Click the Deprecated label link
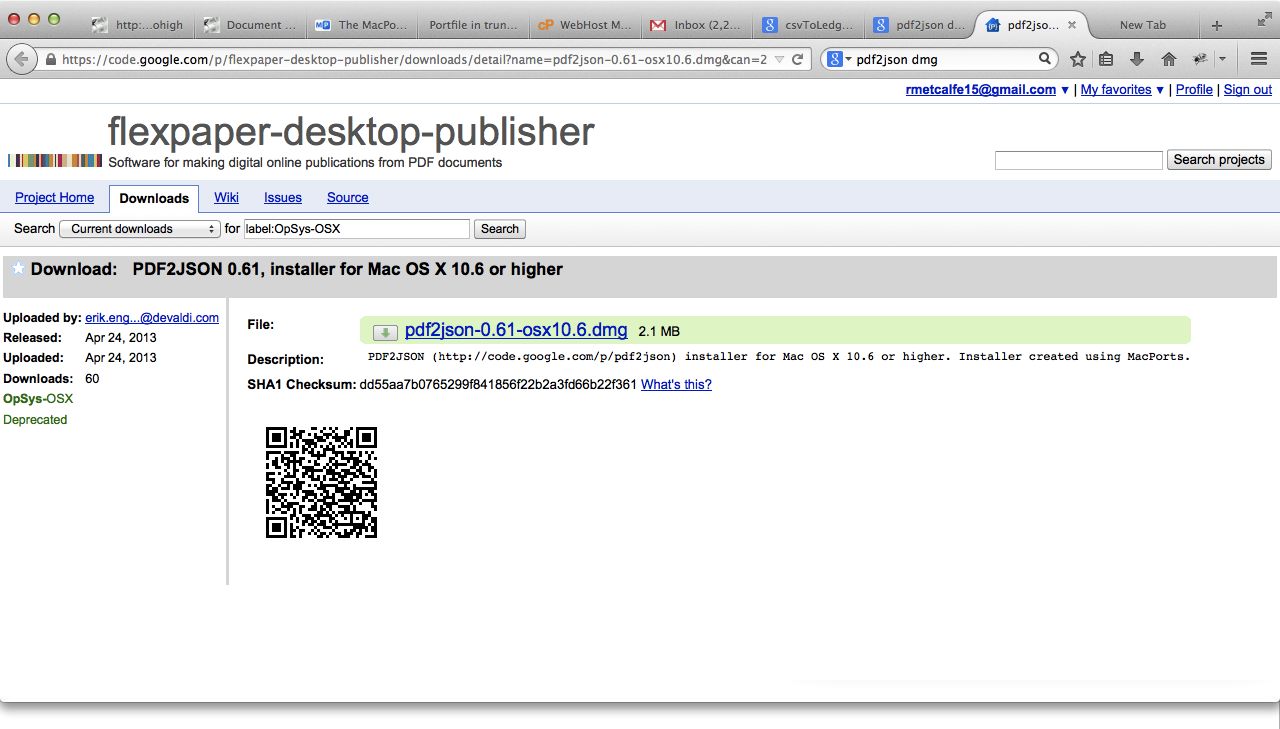1280x729 pixels. coord(35,419)
